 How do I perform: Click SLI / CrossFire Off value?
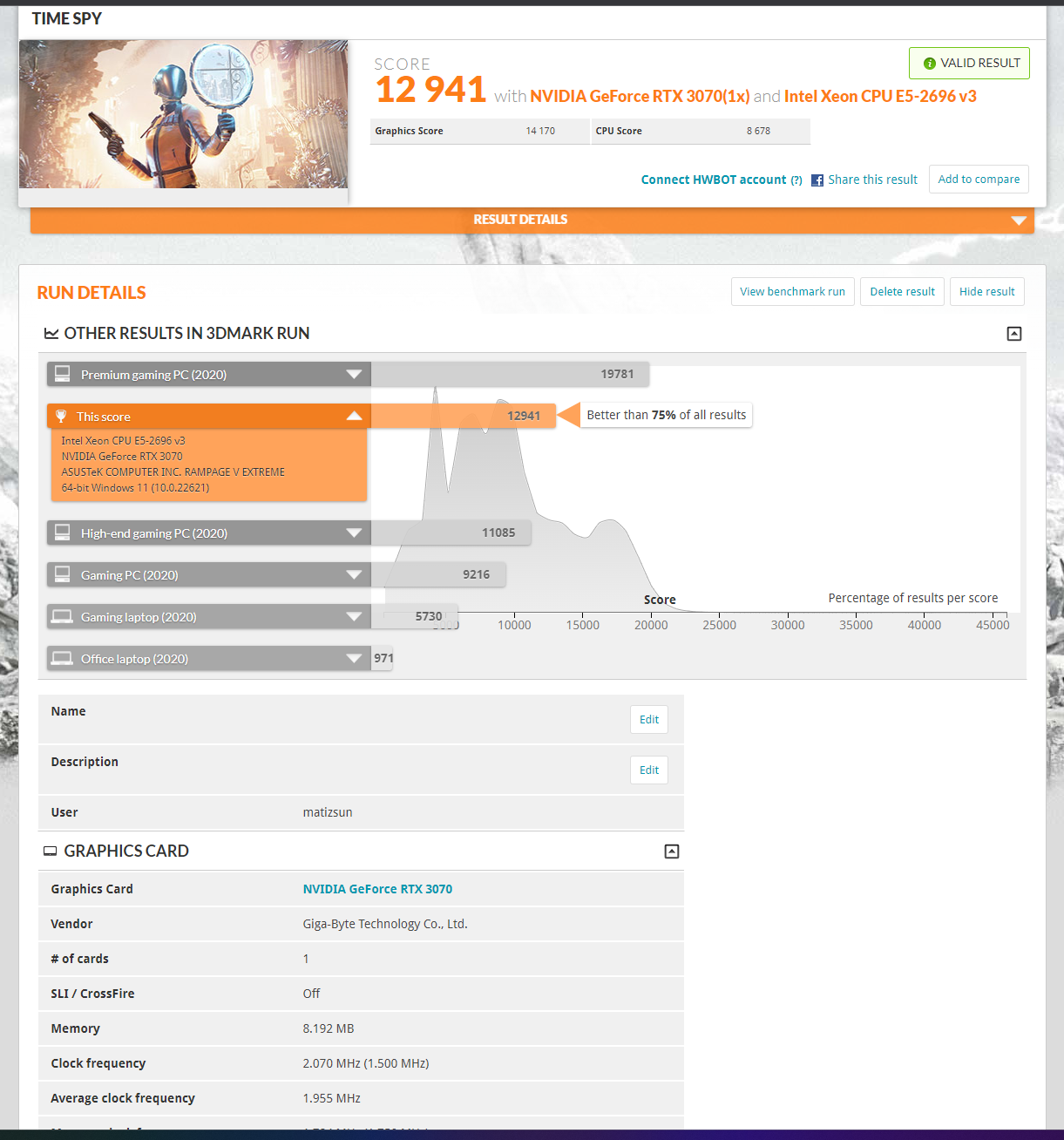pyautogui.click(x=311, y=994)
